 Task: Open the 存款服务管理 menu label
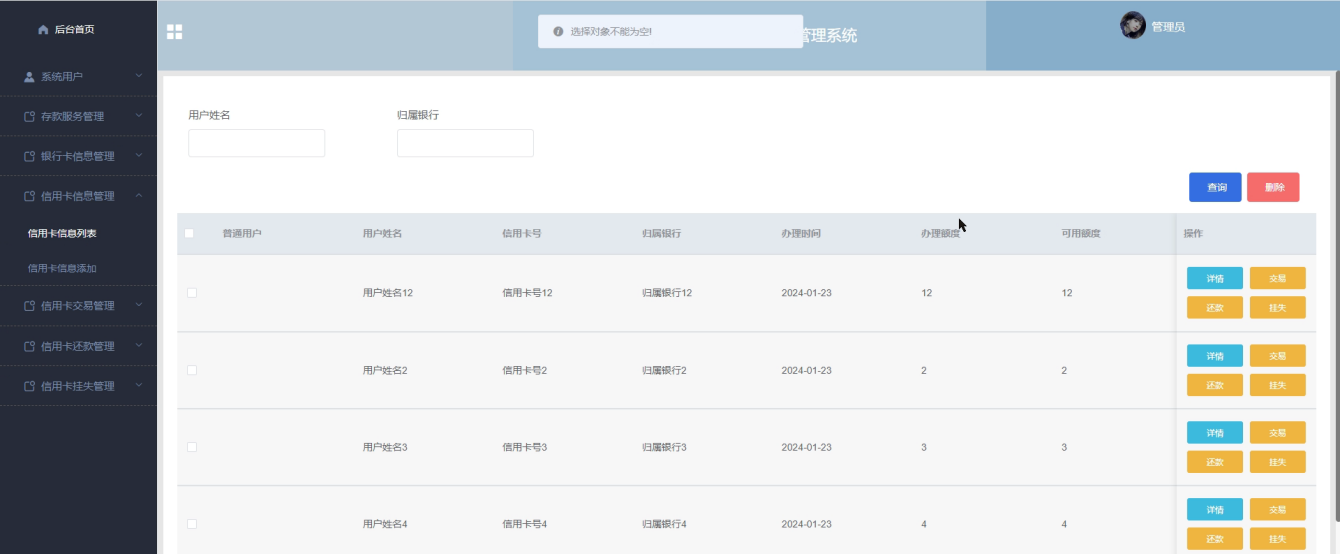point(72,117)
